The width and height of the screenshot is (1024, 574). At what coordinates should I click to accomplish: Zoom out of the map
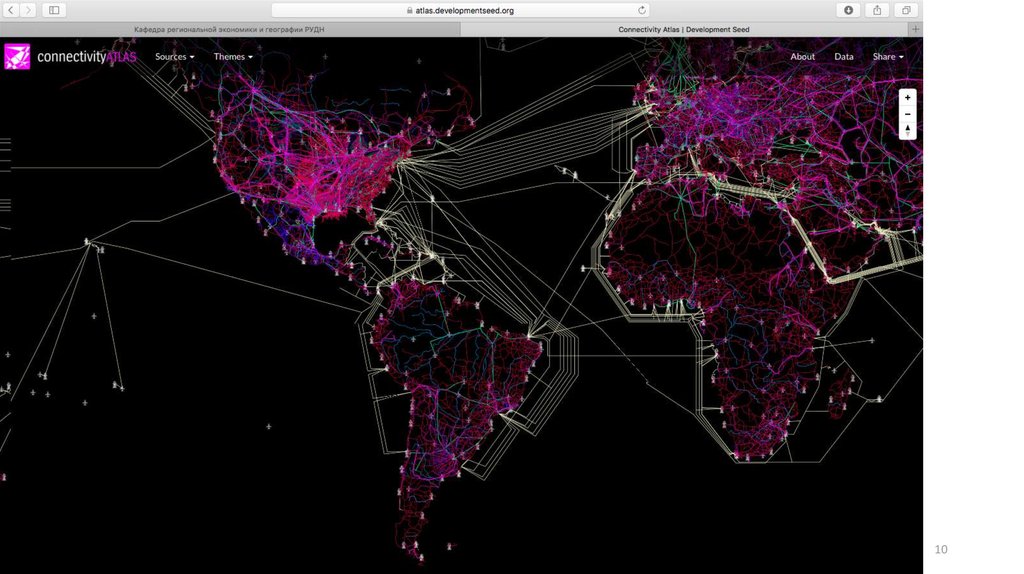(907, 114)
